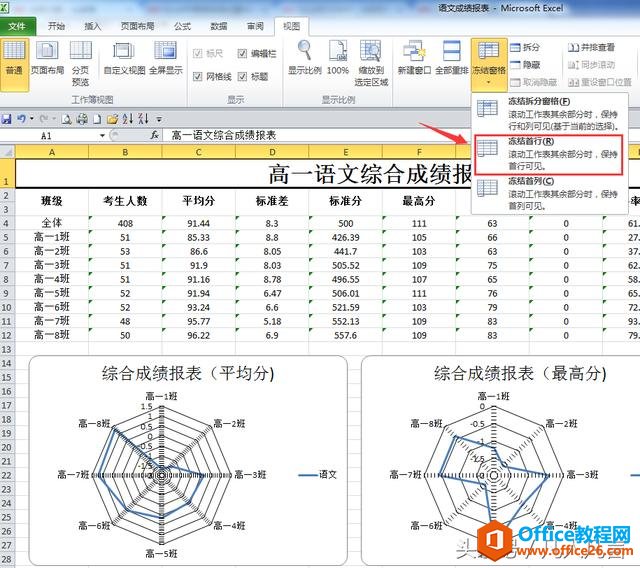Click cell with 考生人数 header

coord(125,201)
